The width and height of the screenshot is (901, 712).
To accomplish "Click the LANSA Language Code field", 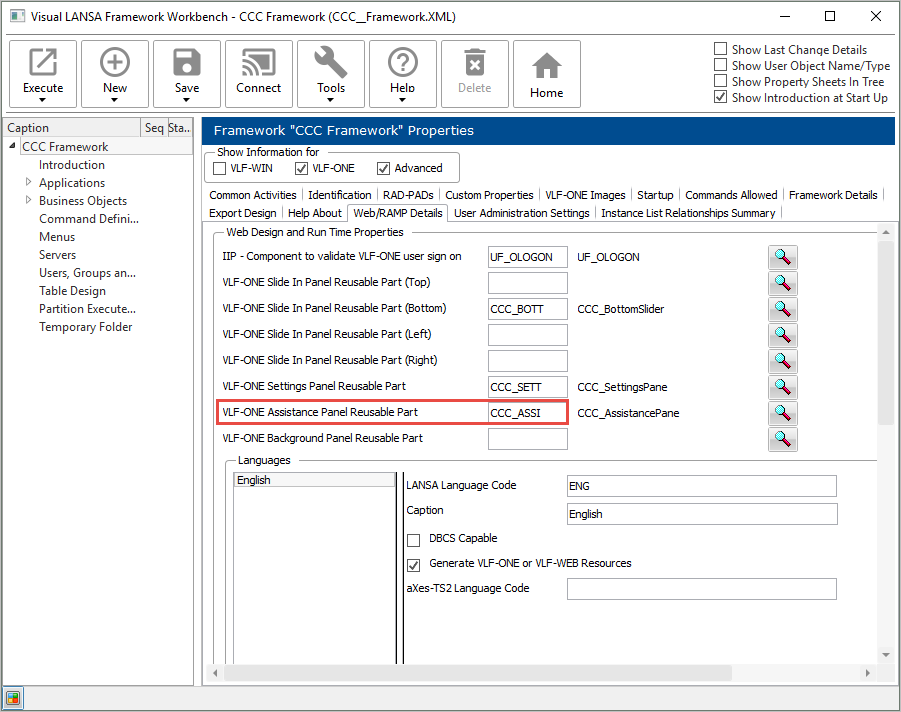I will 702,486.
